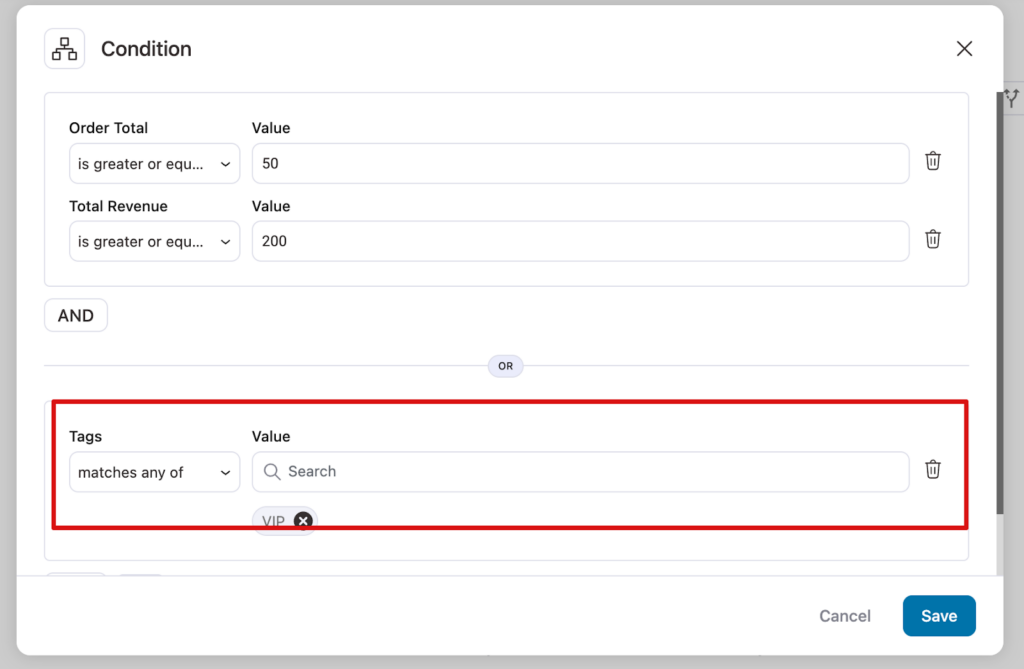The image size is (1024, 669).
Task: Delete the Order Total condition row
Action: pyautogui.click(x=932, y=161)
